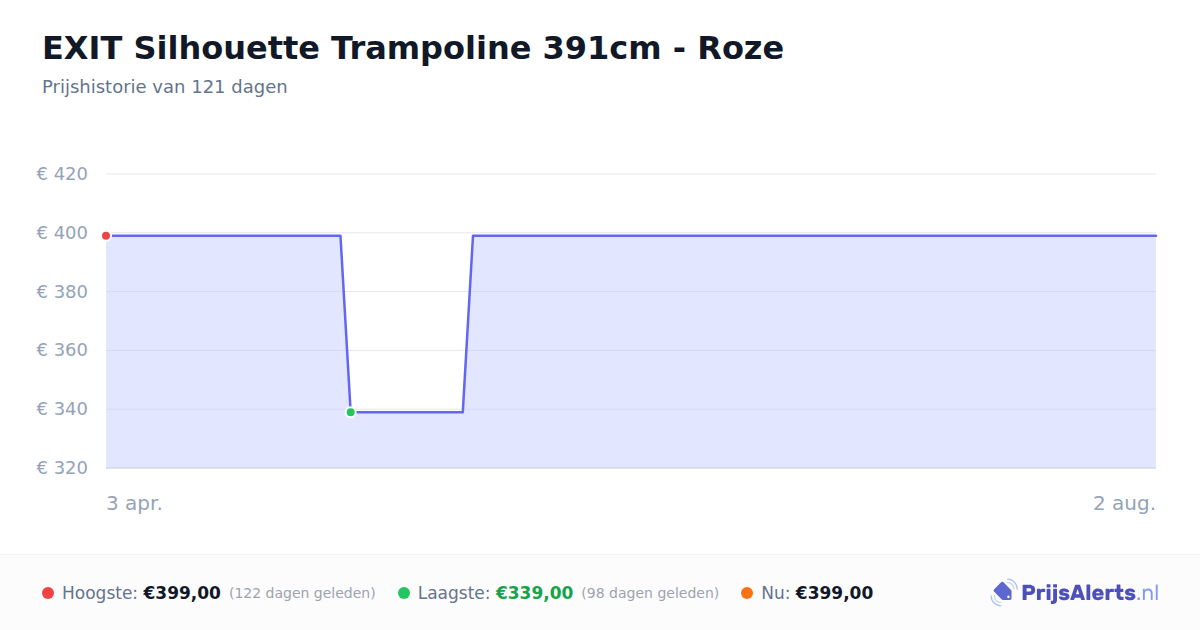This screenshot has height=630, width=1200.
Task: Click the € 340 axis label
Action: click(62, 409)
